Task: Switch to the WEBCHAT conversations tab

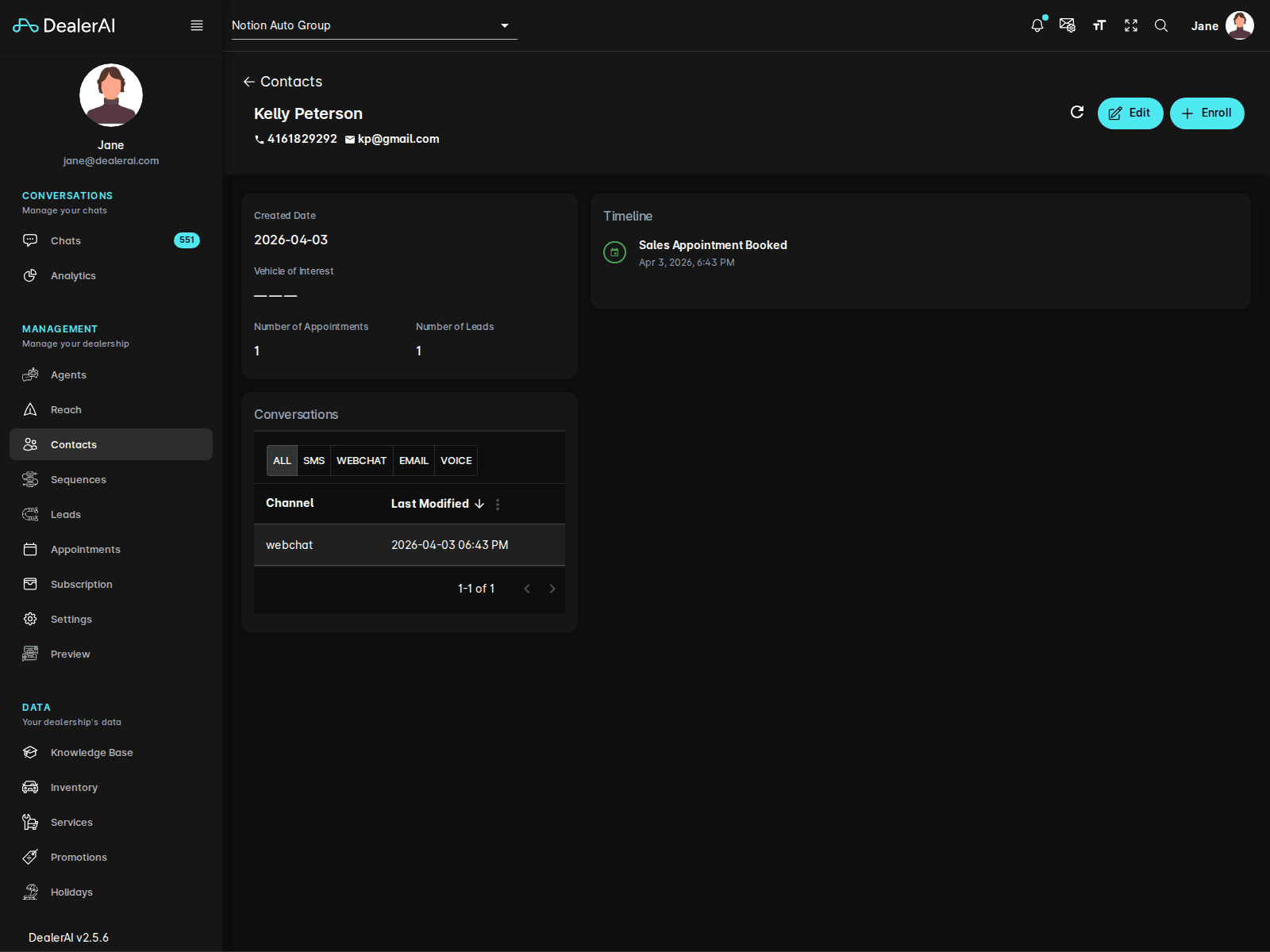Action: click(x=361, y=461)
